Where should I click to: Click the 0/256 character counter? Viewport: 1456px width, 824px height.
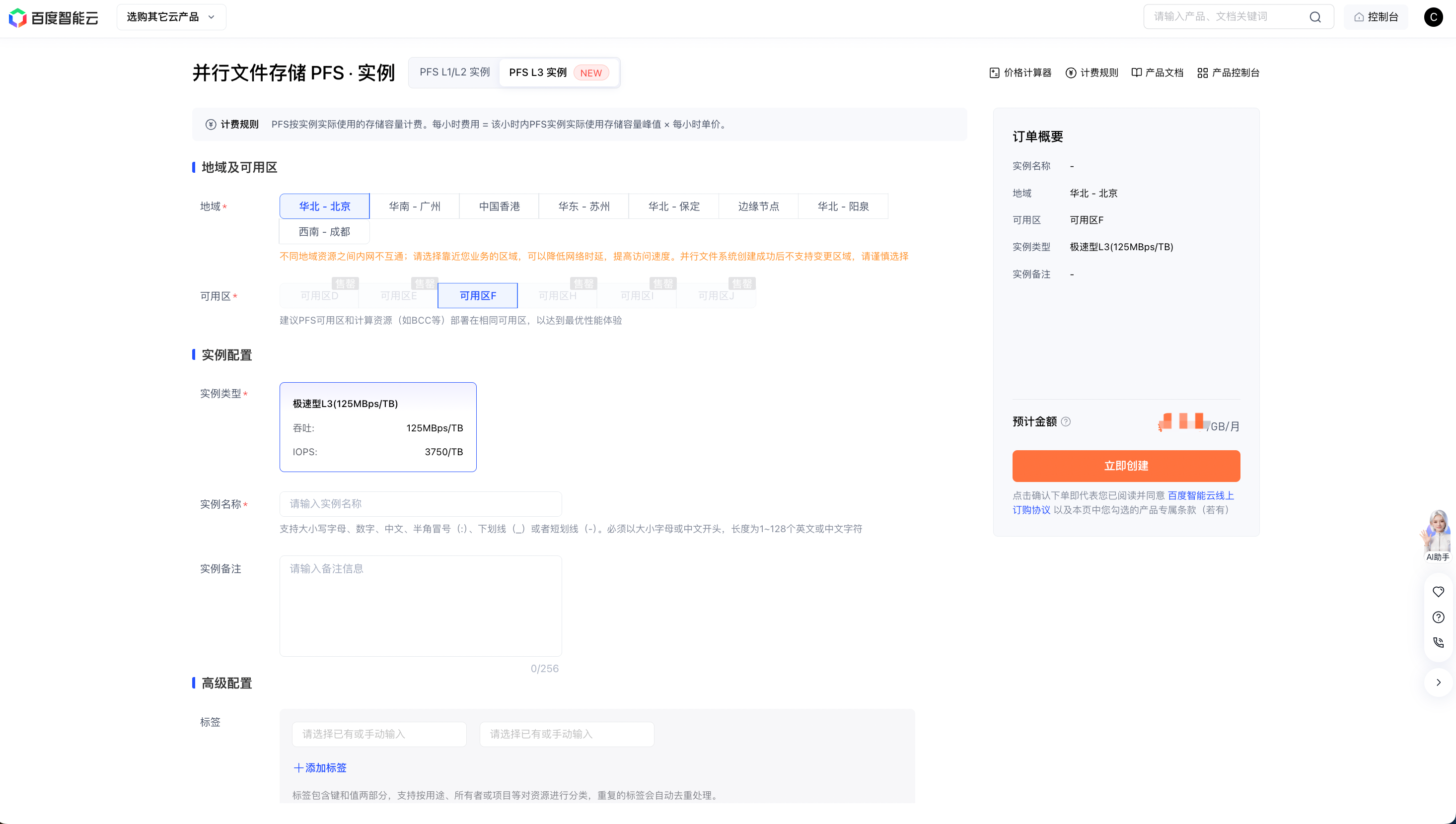click(x=545, y=668)
